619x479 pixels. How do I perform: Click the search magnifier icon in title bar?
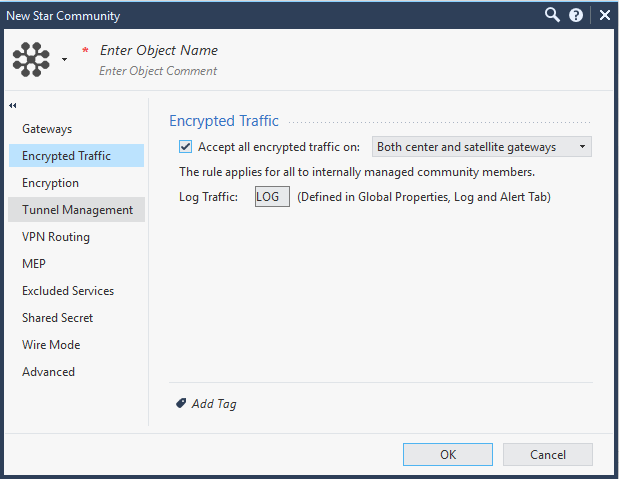click(552, 15)
